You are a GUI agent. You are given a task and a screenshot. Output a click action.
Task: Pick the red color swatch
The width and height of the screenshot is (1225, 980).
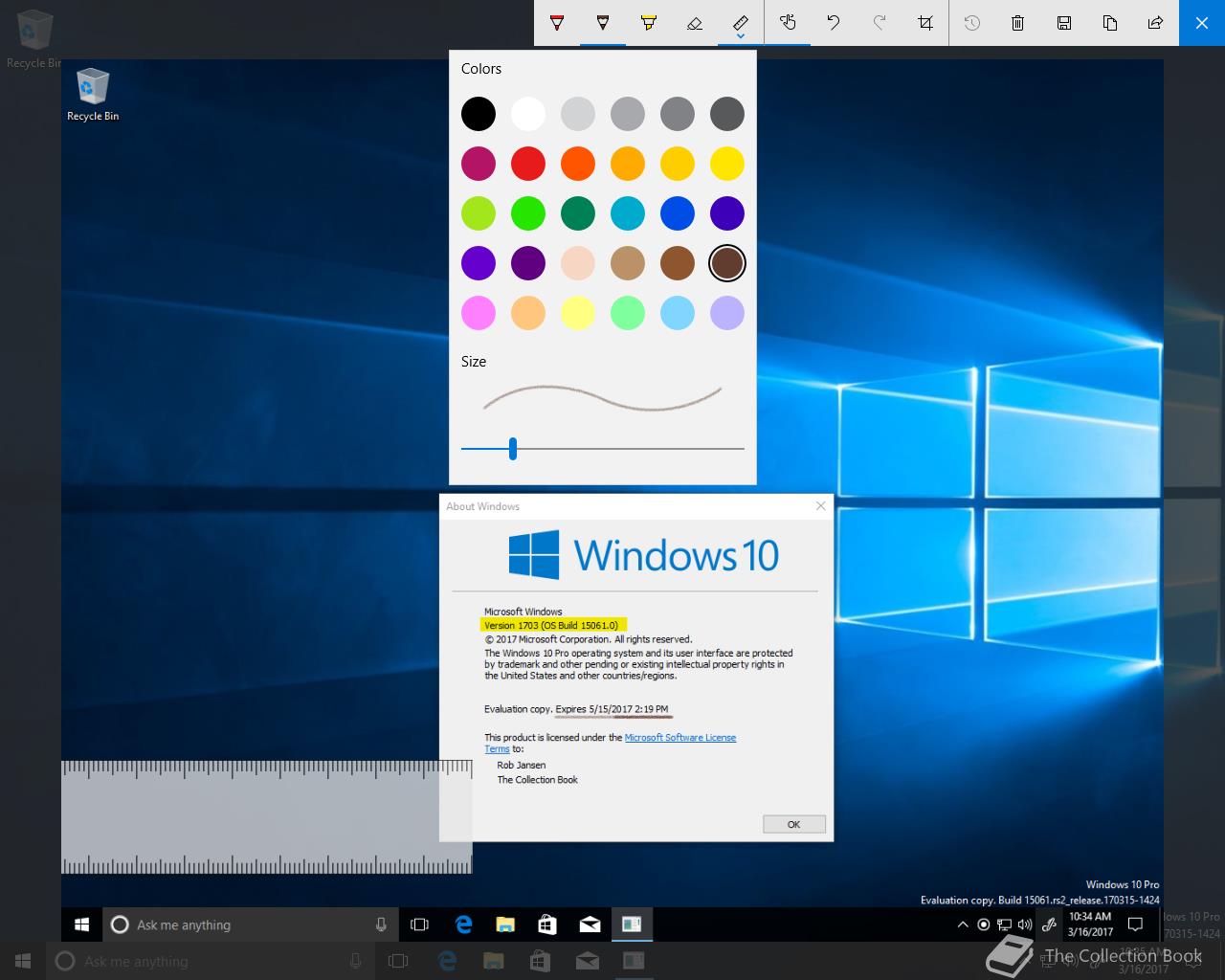[x=528, y=164]
